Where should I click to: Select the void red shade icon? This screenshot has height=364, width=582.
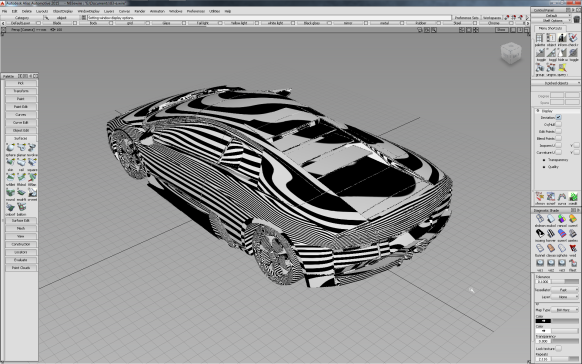(573, 249)
